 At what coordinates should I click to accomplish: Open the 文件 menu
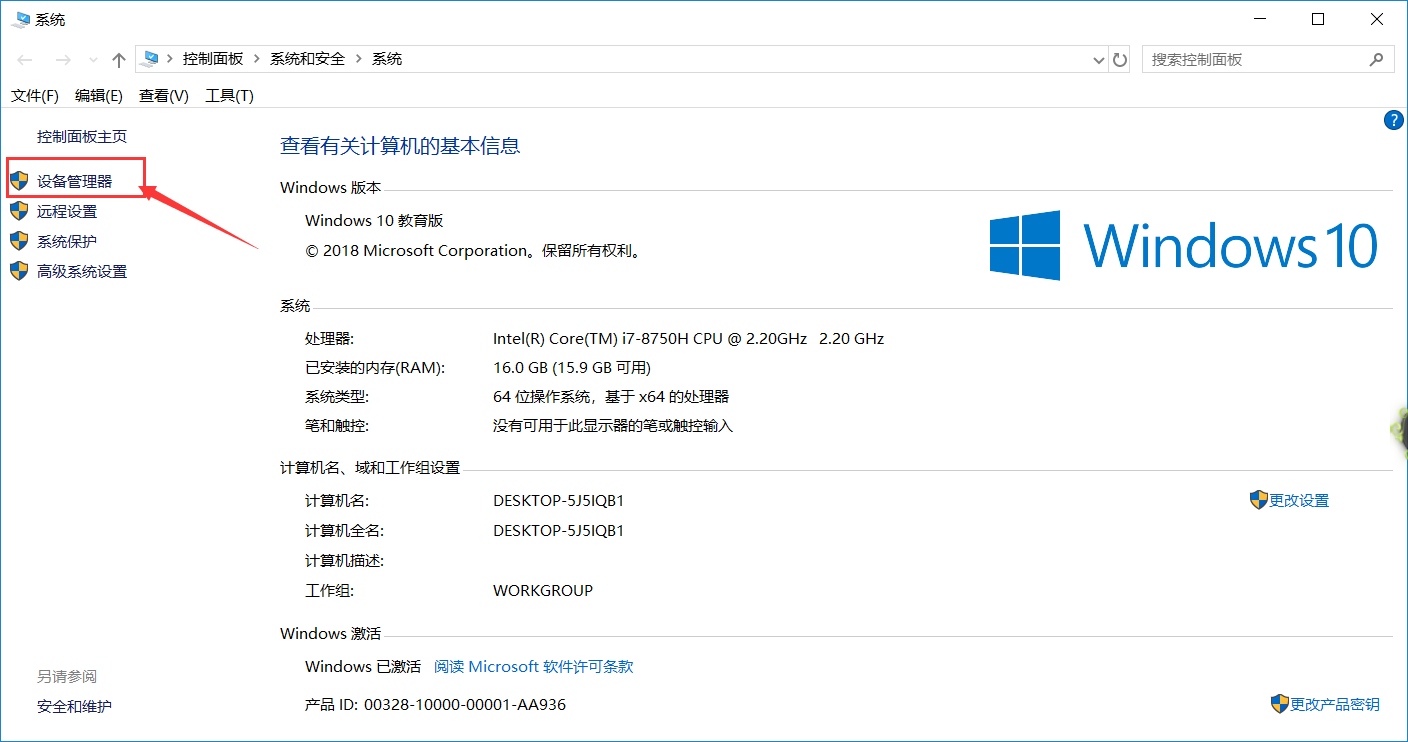(34, 95)
